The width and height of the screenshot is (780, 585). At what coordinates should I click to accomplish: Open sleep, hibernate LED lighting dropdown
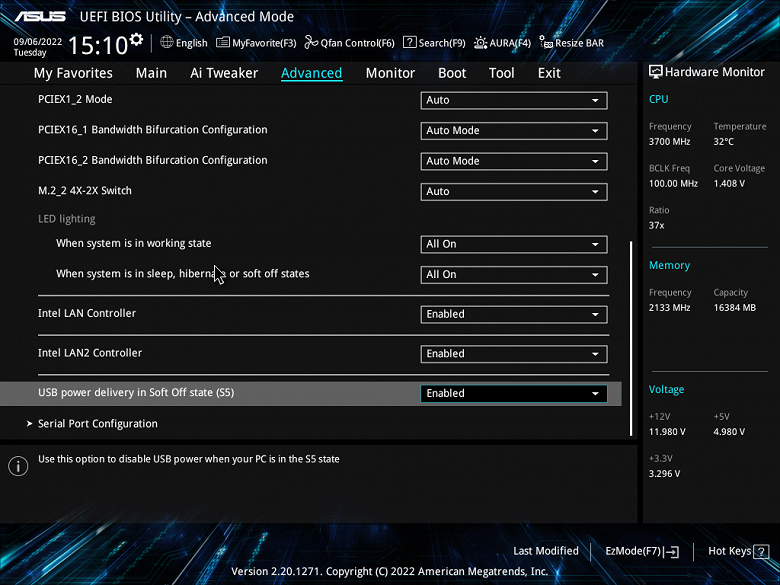(x=514, y=275)
